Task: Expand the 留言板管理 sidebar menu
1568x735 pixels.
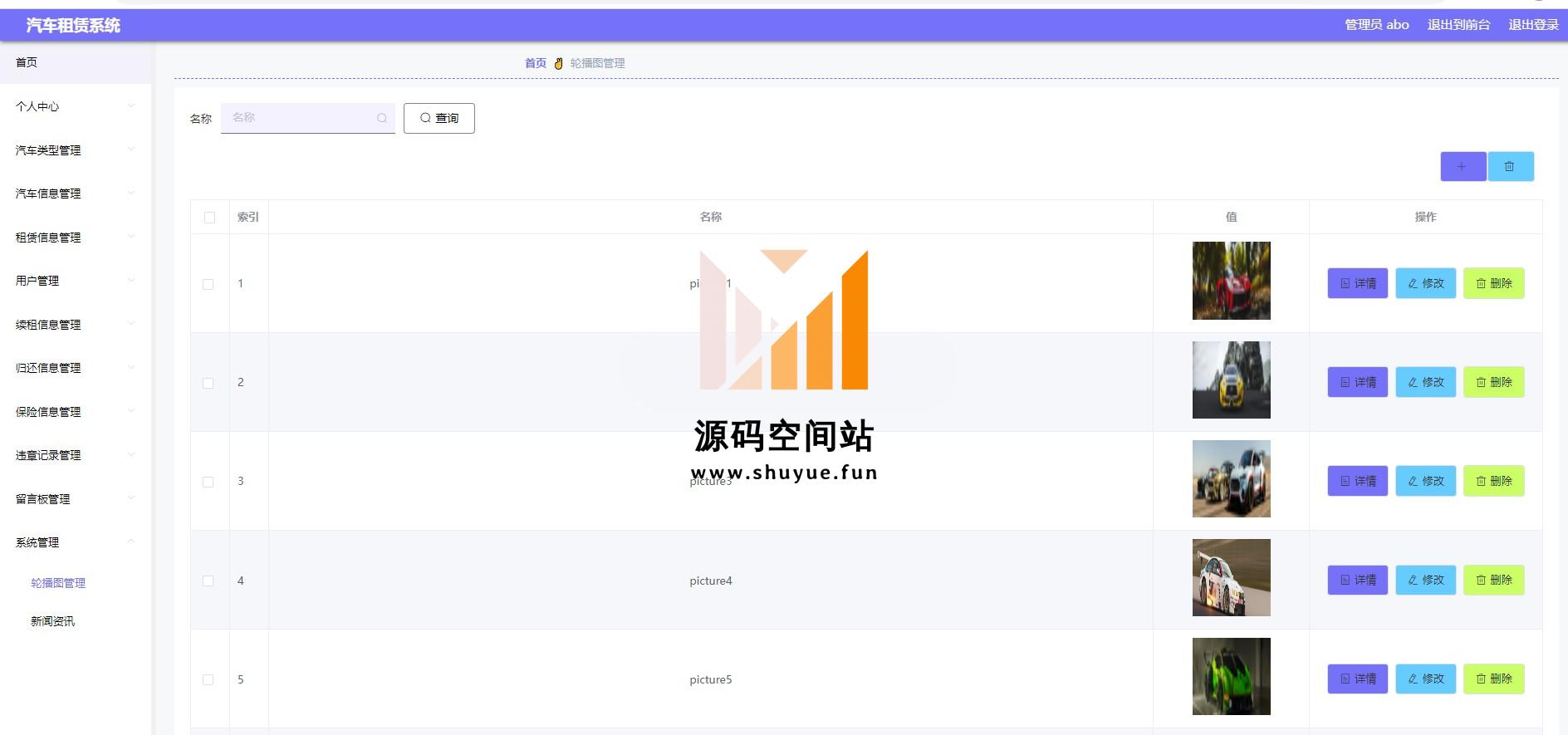Action: [76, 499]
